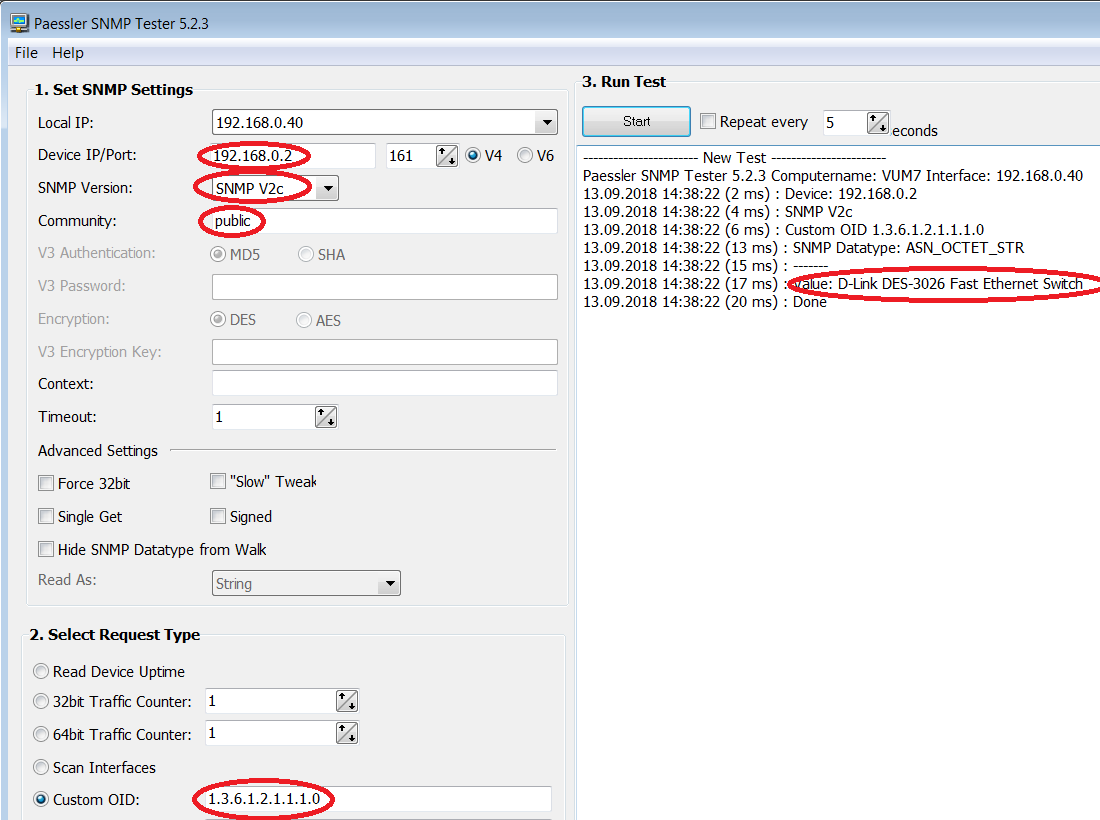The height and width of the screenshot is (820, 1100).
Task: Click the log line 'Custom OID 1.3.6.1.2.1.1.1.0'
Action: click(x=784, y=230)
